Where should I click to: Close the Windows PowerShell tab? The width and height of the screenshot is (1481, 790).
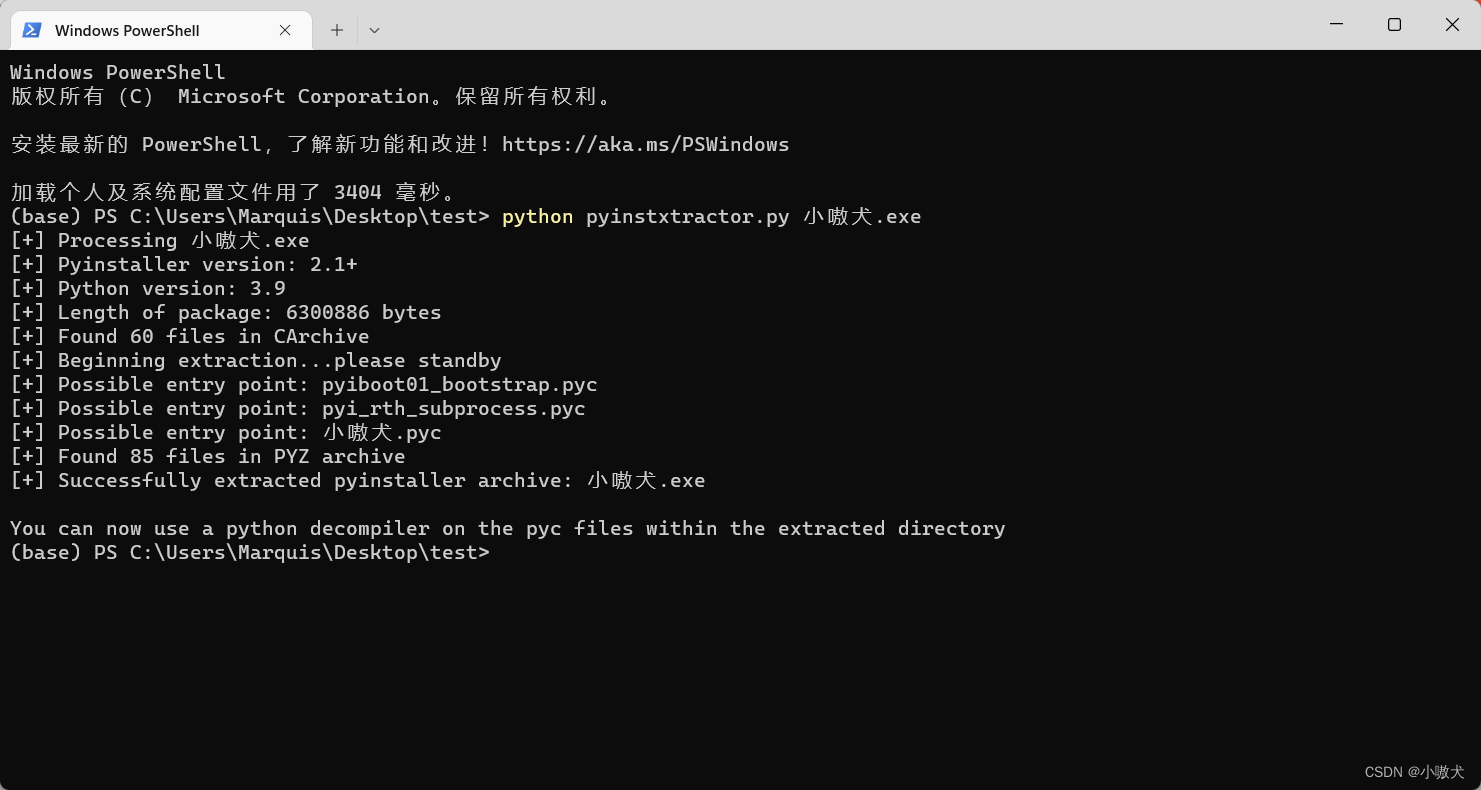(x=284, y=30)
